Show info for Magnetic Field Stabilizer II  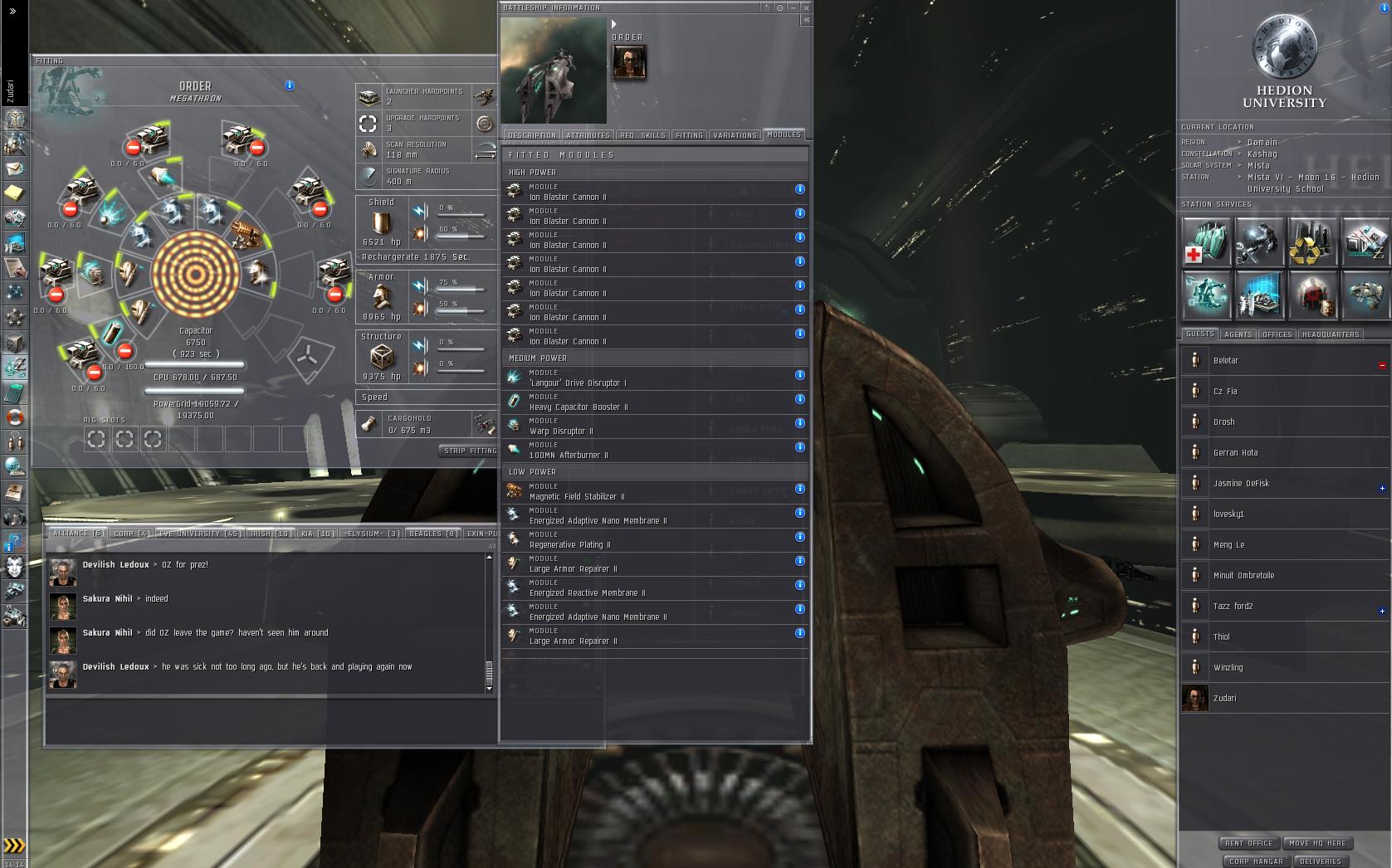point(799,489)
